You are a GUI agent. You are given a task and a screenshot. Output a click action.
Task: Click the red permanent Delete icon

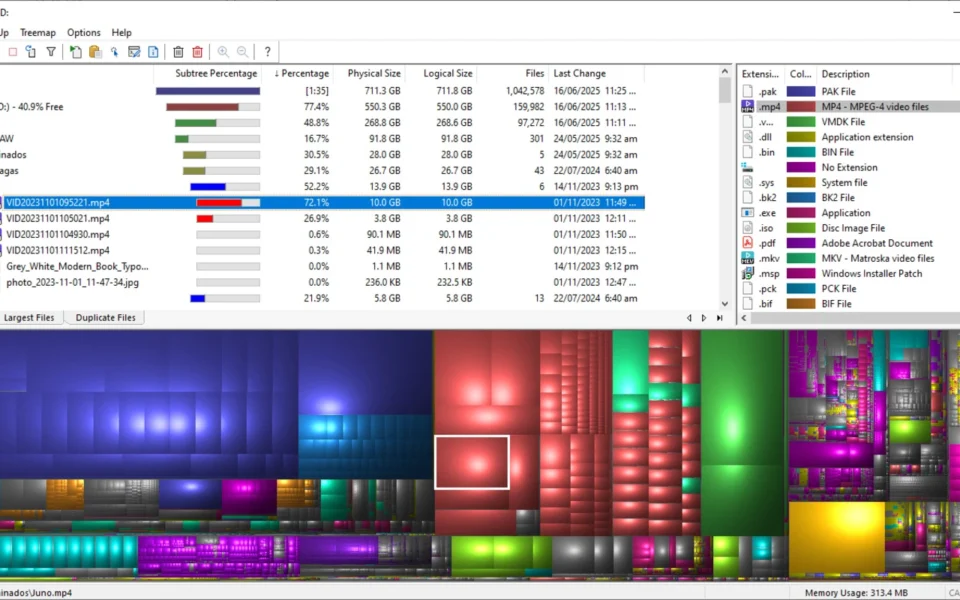point(197,52)
